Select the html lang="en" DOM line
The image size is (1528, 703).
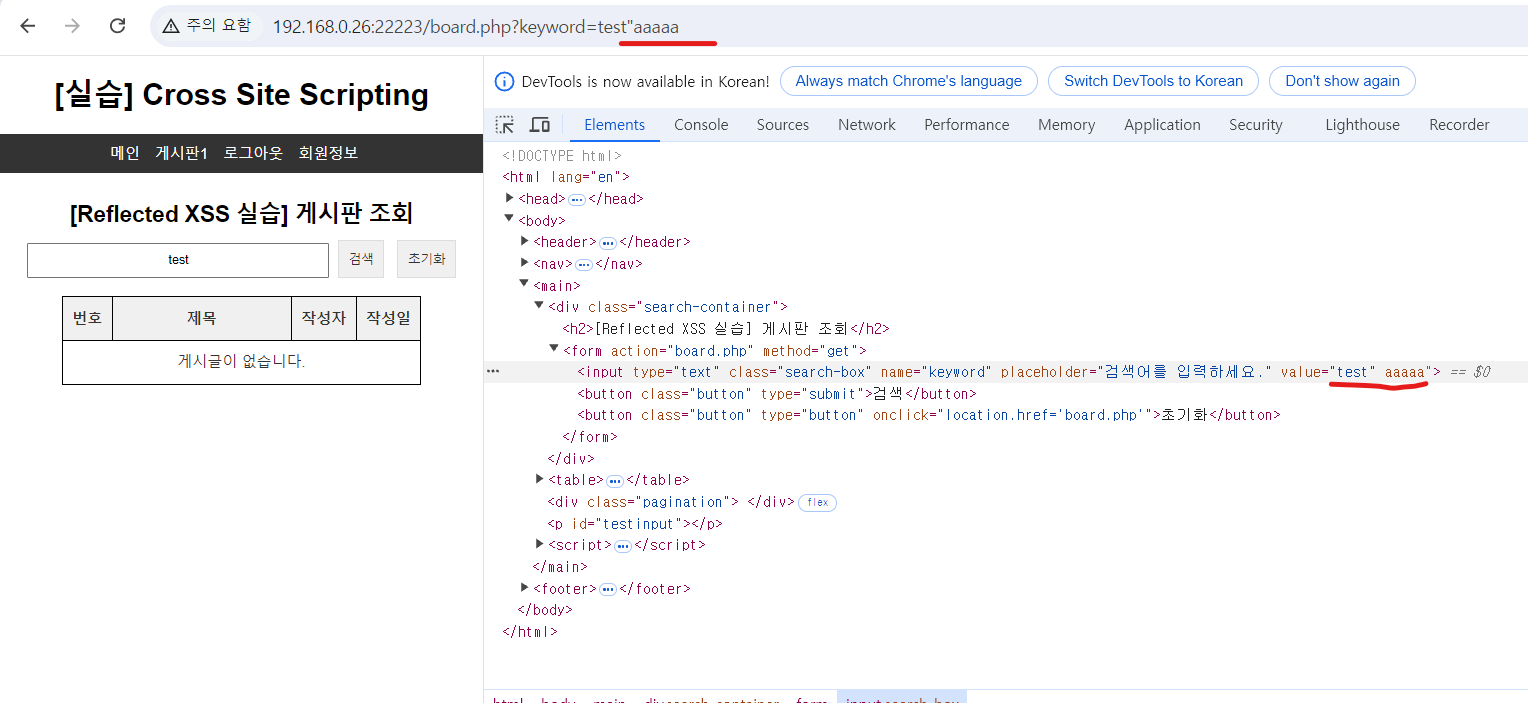click(x=566, y=177)
